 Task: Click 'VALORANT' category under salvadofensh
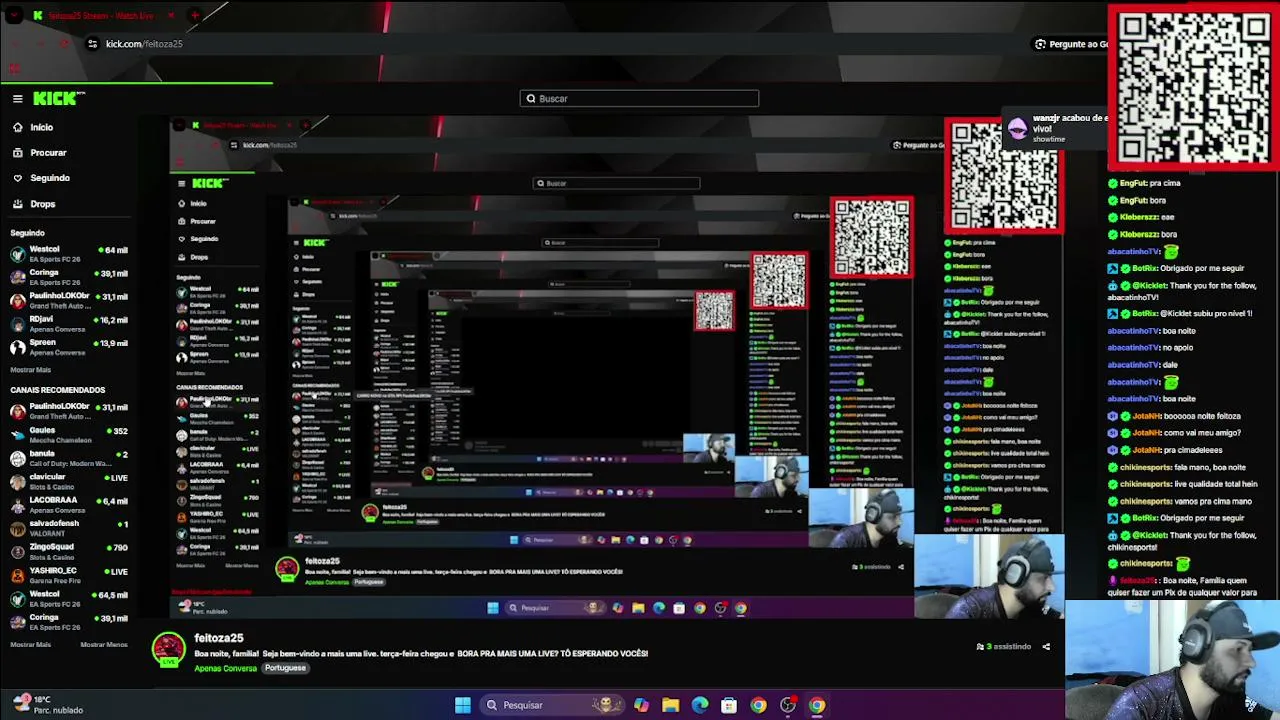pos(48,534)
